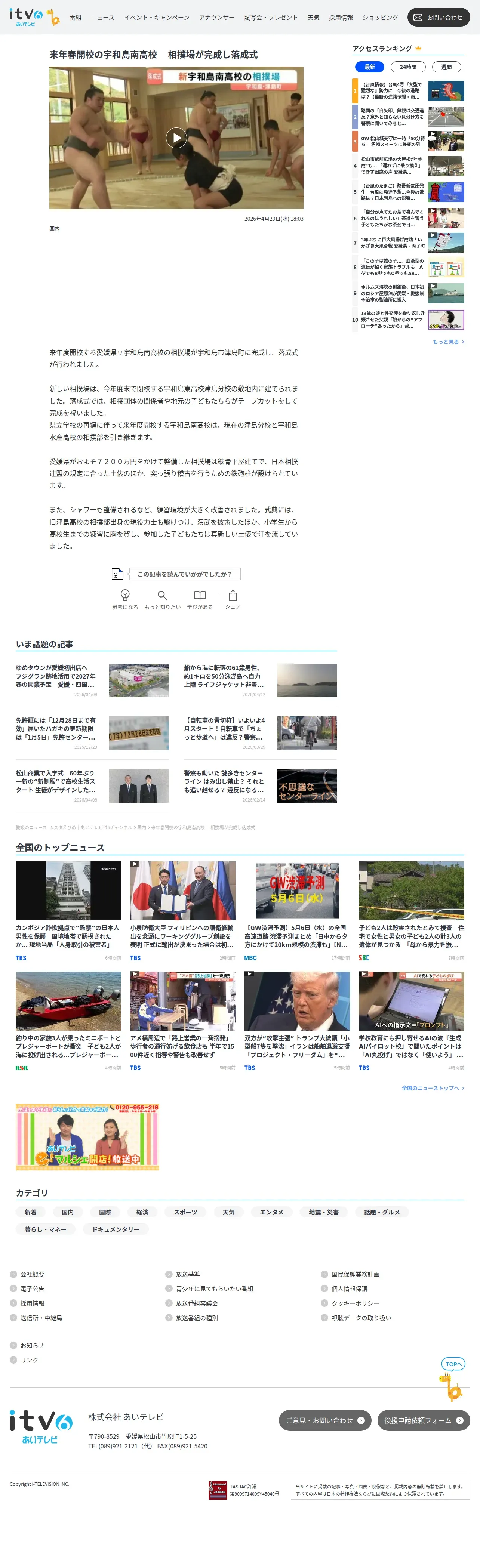Open クッキーポリシー footer link
The width and height of the screenshot is (480, 1568).
tap(355, 1303)
